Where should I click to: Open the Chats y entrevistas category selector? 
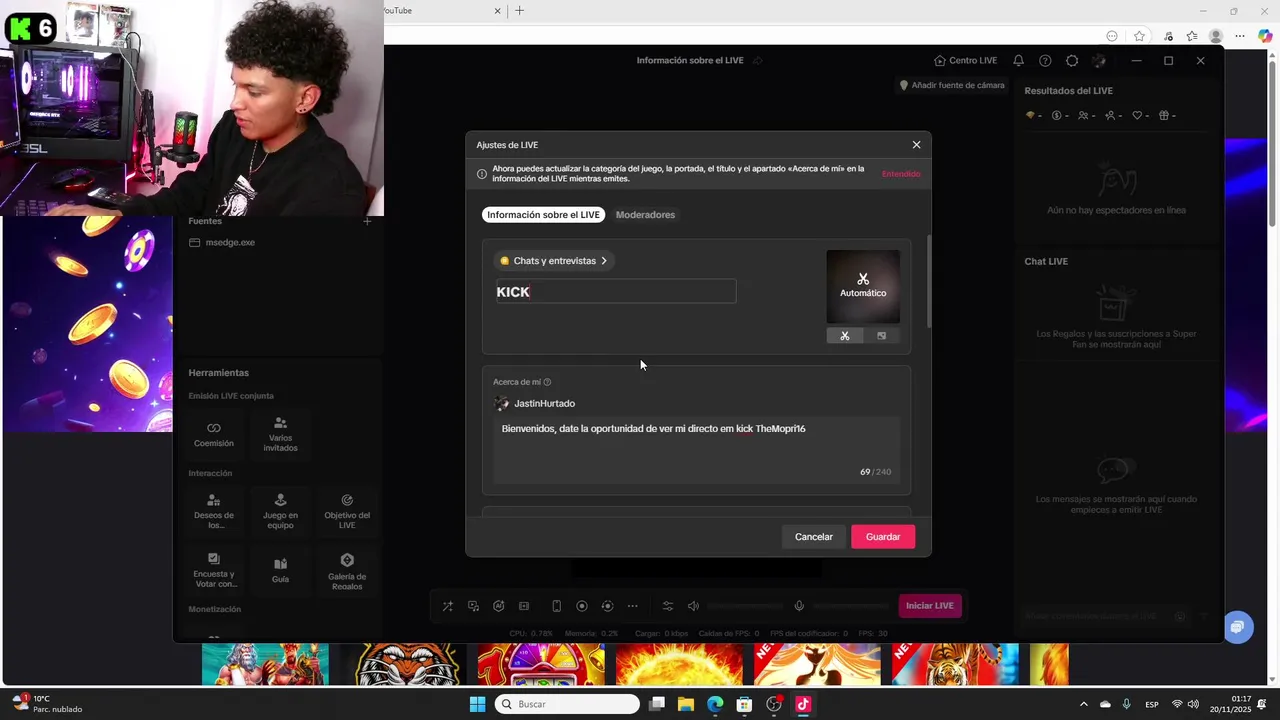[x=553, y=261]
